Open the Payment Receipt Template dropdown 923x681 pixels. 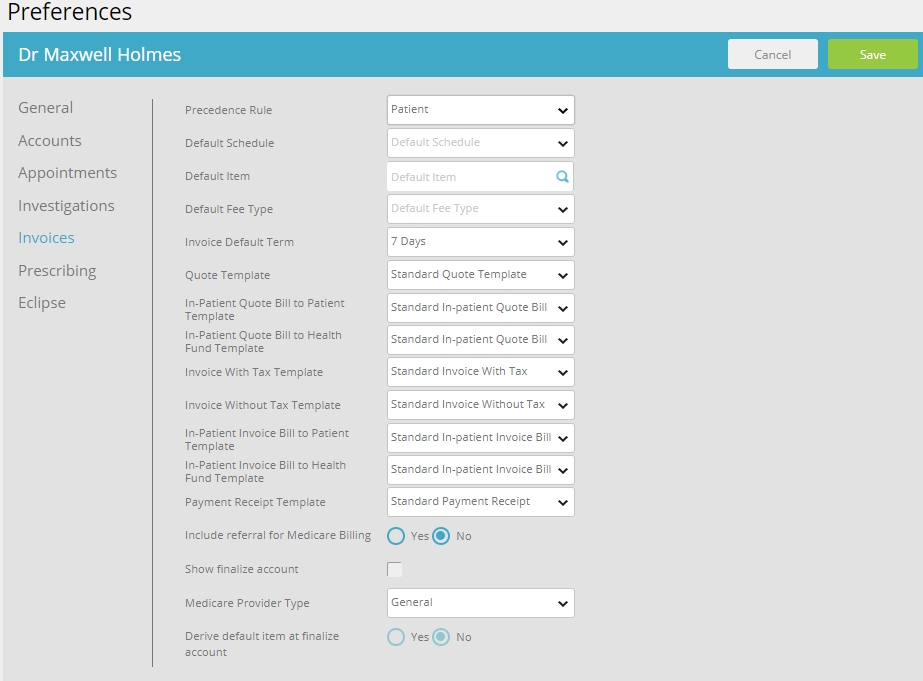click(480, 502)
